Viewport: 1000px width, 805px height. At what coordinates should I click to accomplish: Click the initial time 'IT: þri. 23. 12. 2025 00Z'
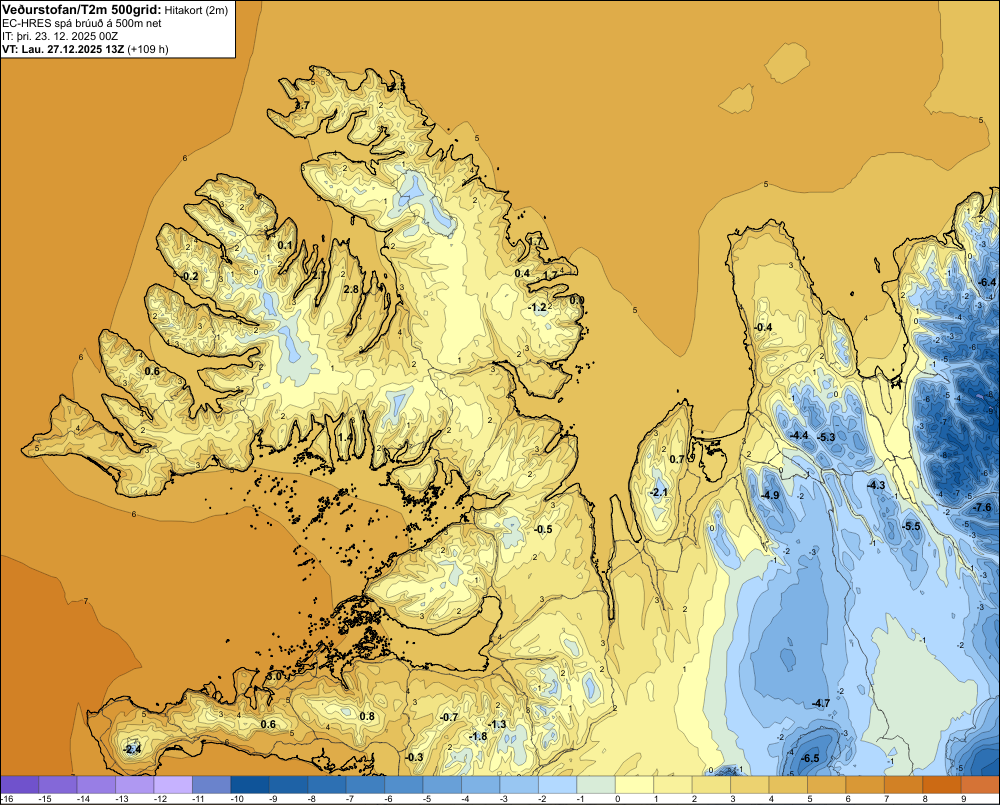coord(60,36)
